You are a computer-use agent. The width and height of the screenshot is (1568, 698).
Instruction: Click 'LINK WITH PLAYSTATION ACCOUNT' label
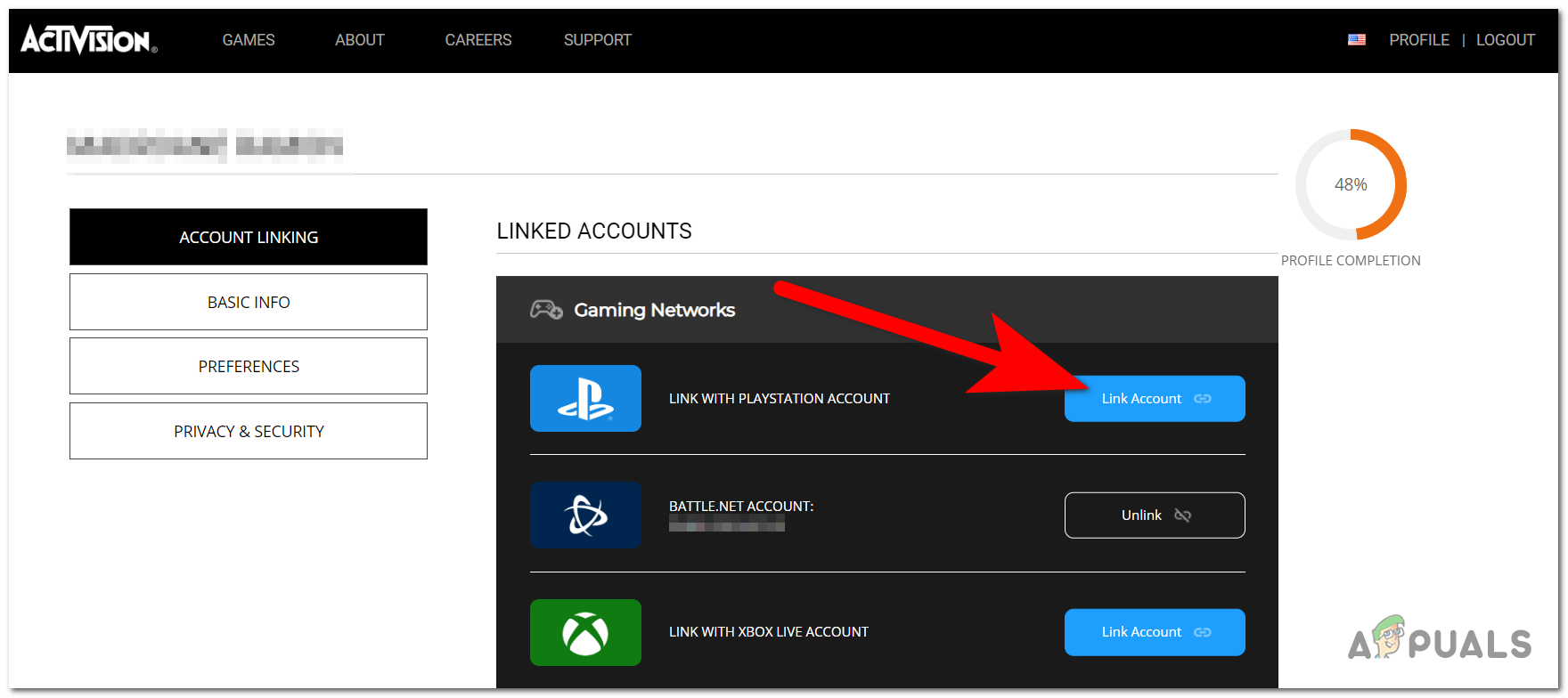pos(780,399)
